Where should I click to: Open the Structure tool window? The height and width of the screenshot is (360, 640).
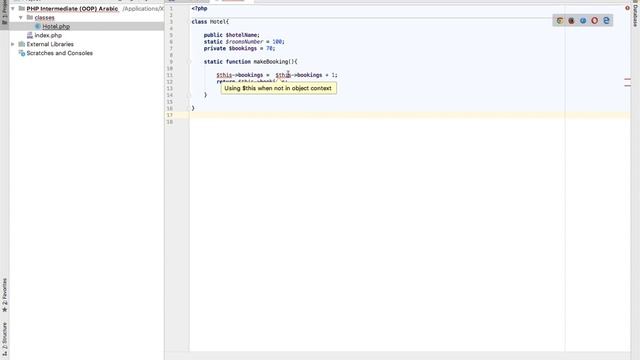click(x=4, y=339)
